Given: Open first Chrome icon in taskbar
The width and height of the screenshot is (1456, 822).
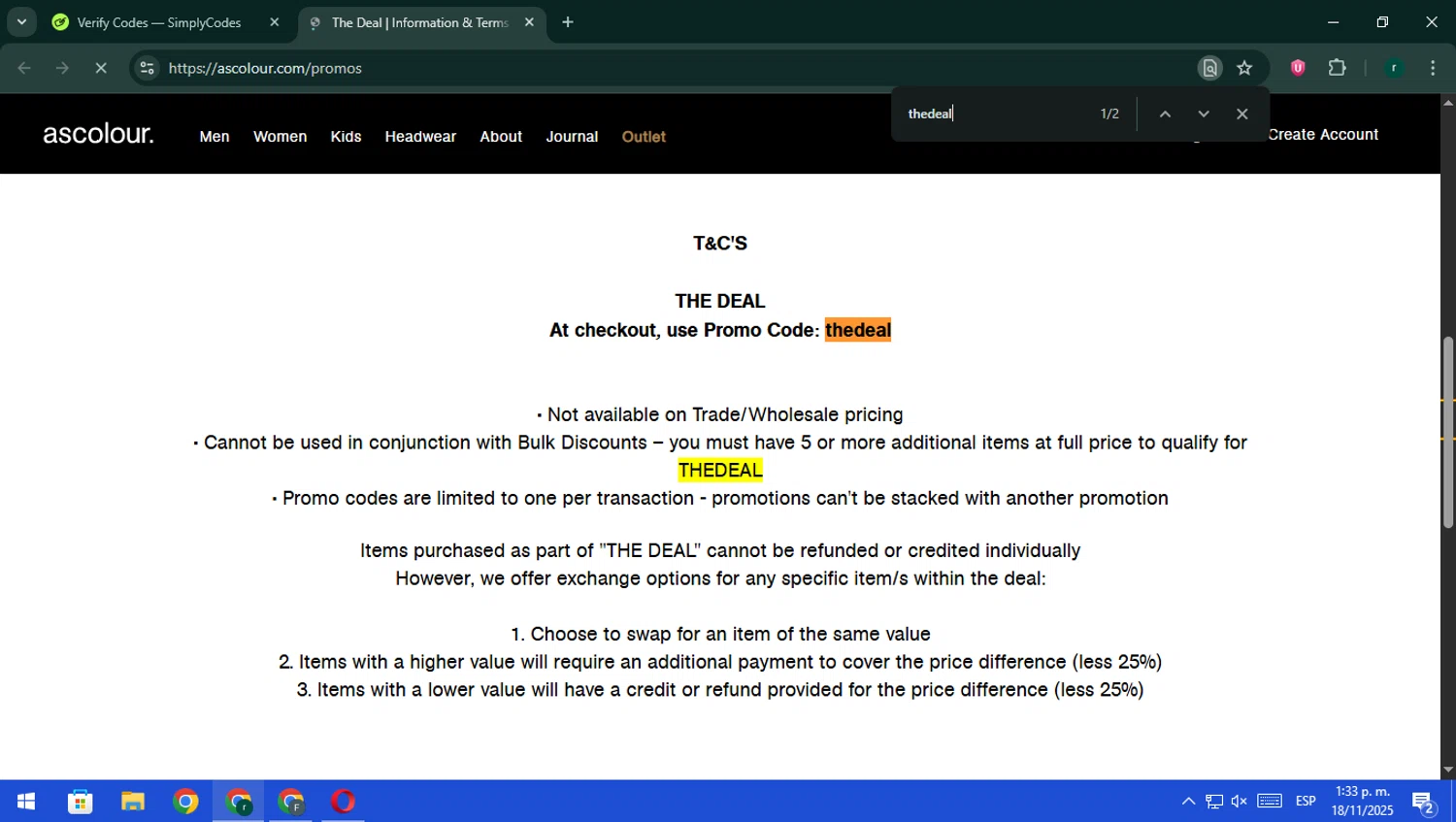Looking at the screenshot, I should click(x=185, y=802).
